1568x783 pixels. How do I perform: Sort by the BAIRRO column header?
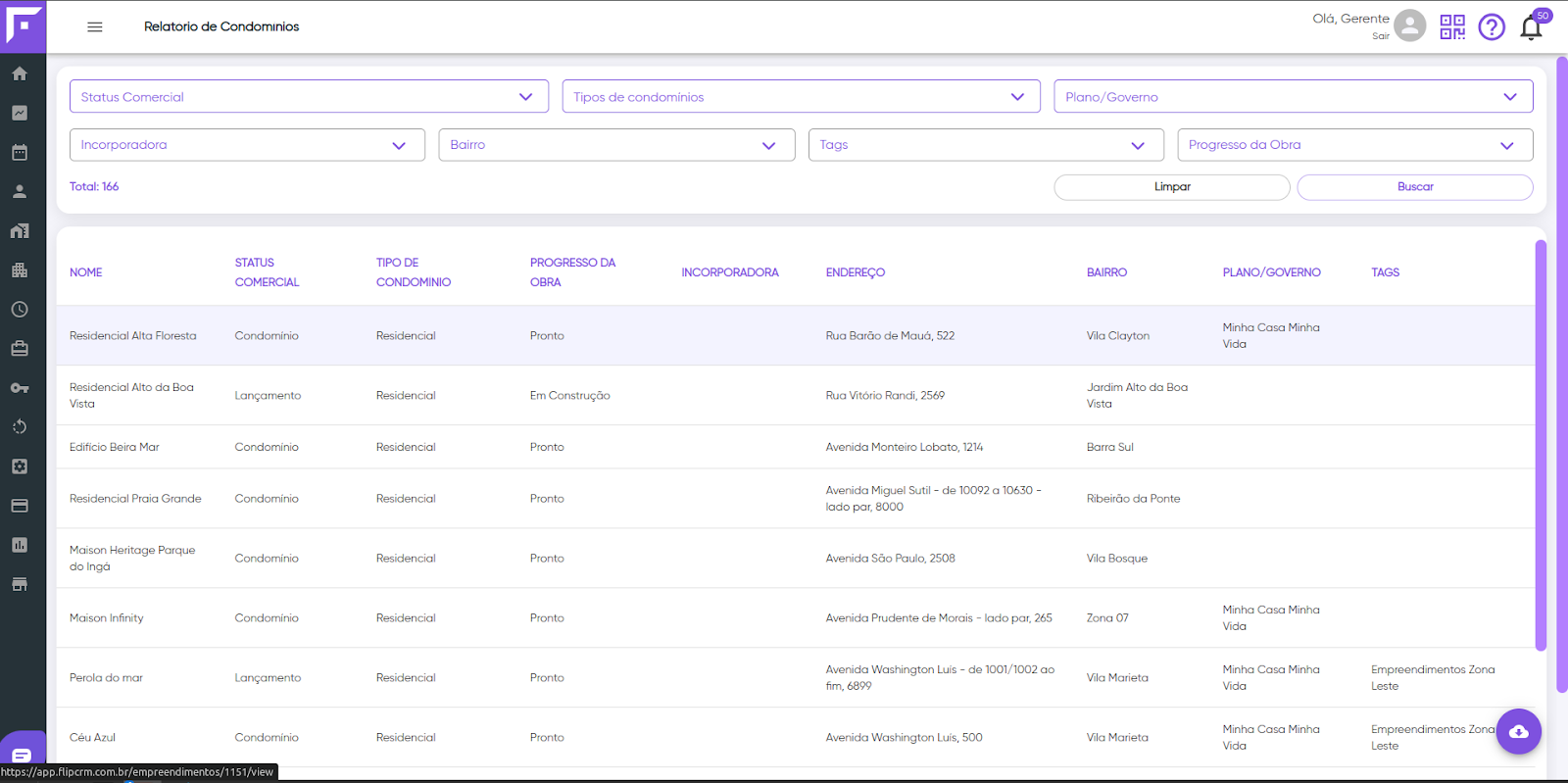(1106, 272)
